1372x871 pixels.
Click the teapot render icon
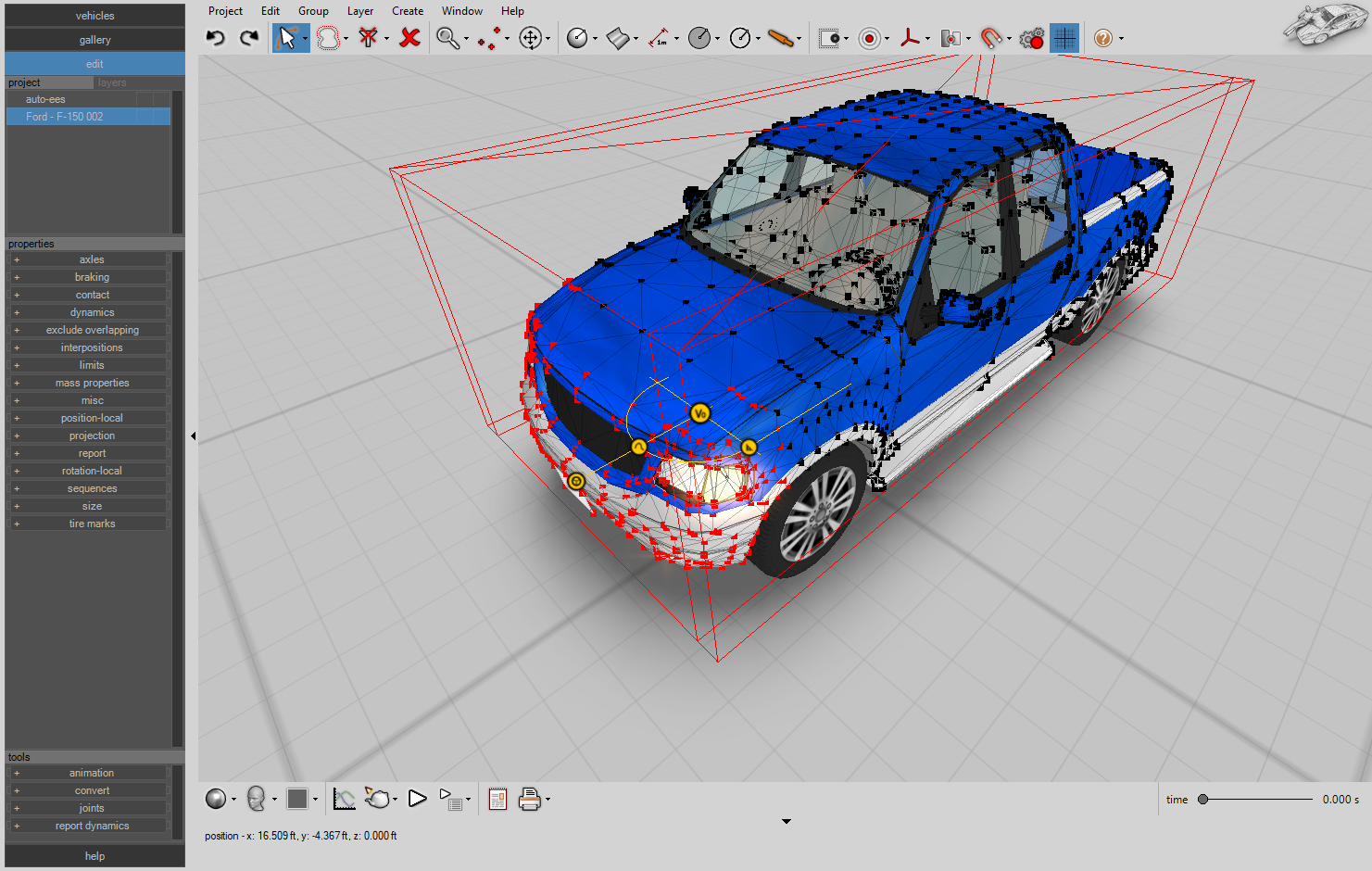pyautogui.click(x=377, y=799)
